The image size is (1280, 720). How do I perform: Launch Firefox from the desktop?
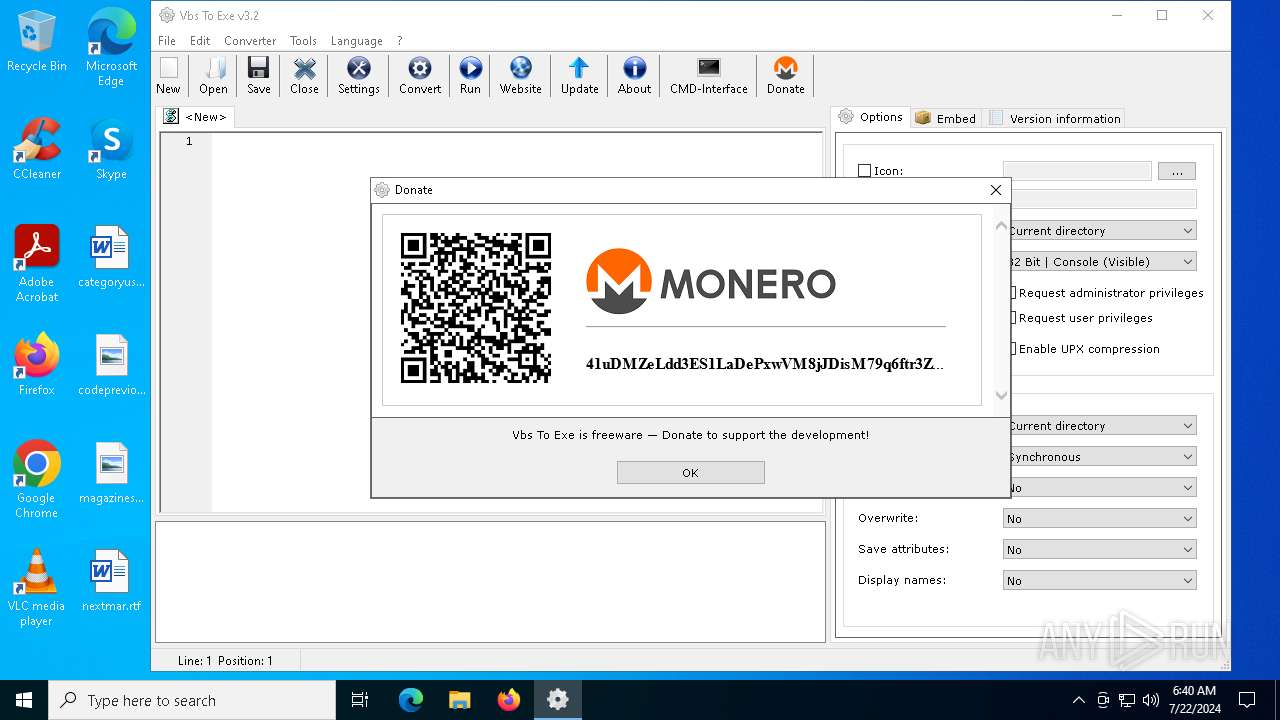(x=37, y=365)
